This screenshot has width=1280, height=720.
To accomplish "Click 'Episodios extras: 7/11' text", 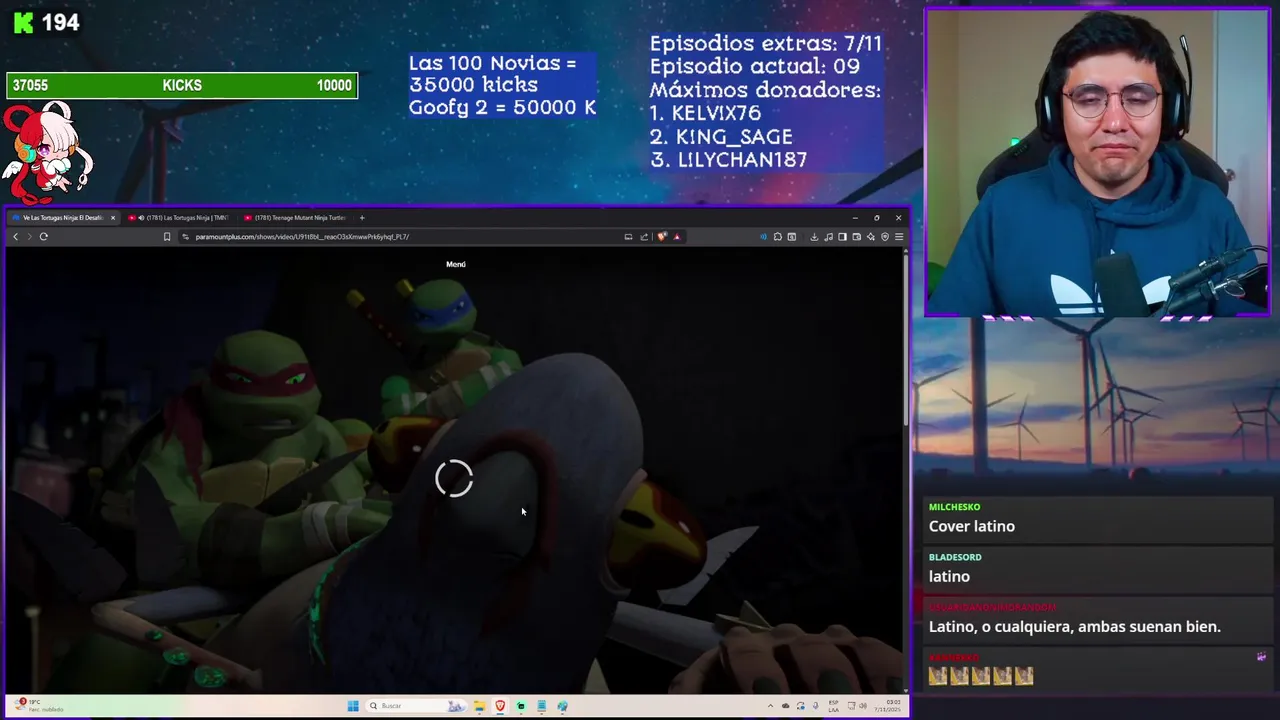I will 766,44.
